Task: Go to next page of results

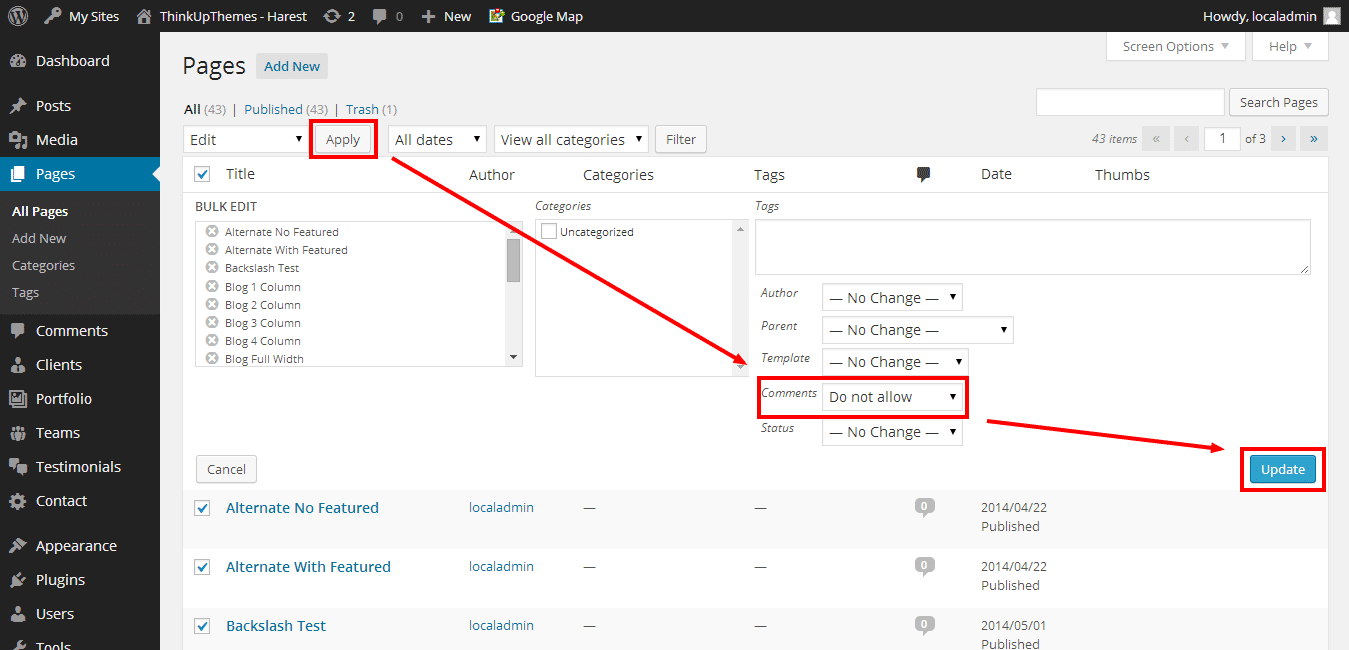Action: coord(1283,139)
